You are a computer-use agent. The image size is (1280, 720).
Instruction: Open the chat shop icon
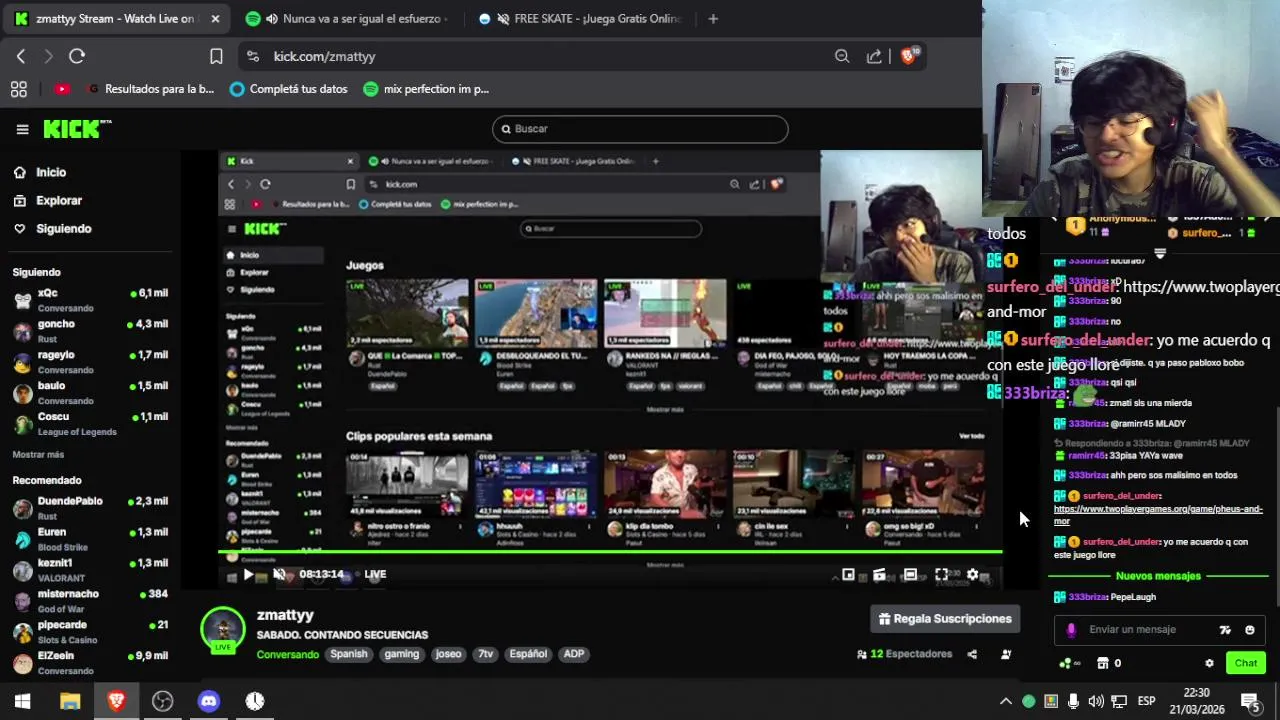(1103, 663)
